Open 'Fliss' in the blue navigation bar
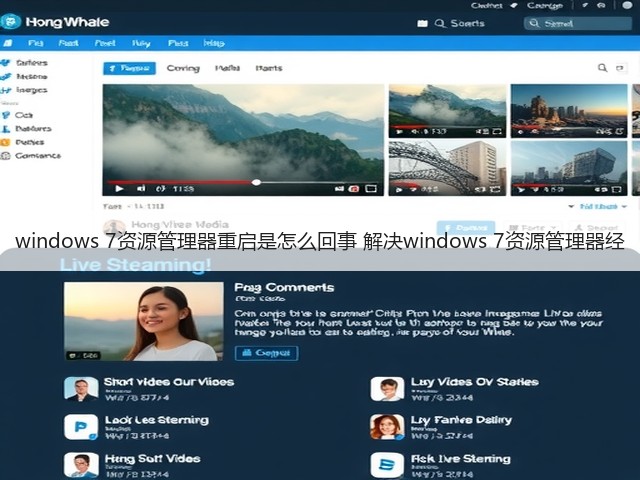 pyautogui.click(x=178, y=43)
